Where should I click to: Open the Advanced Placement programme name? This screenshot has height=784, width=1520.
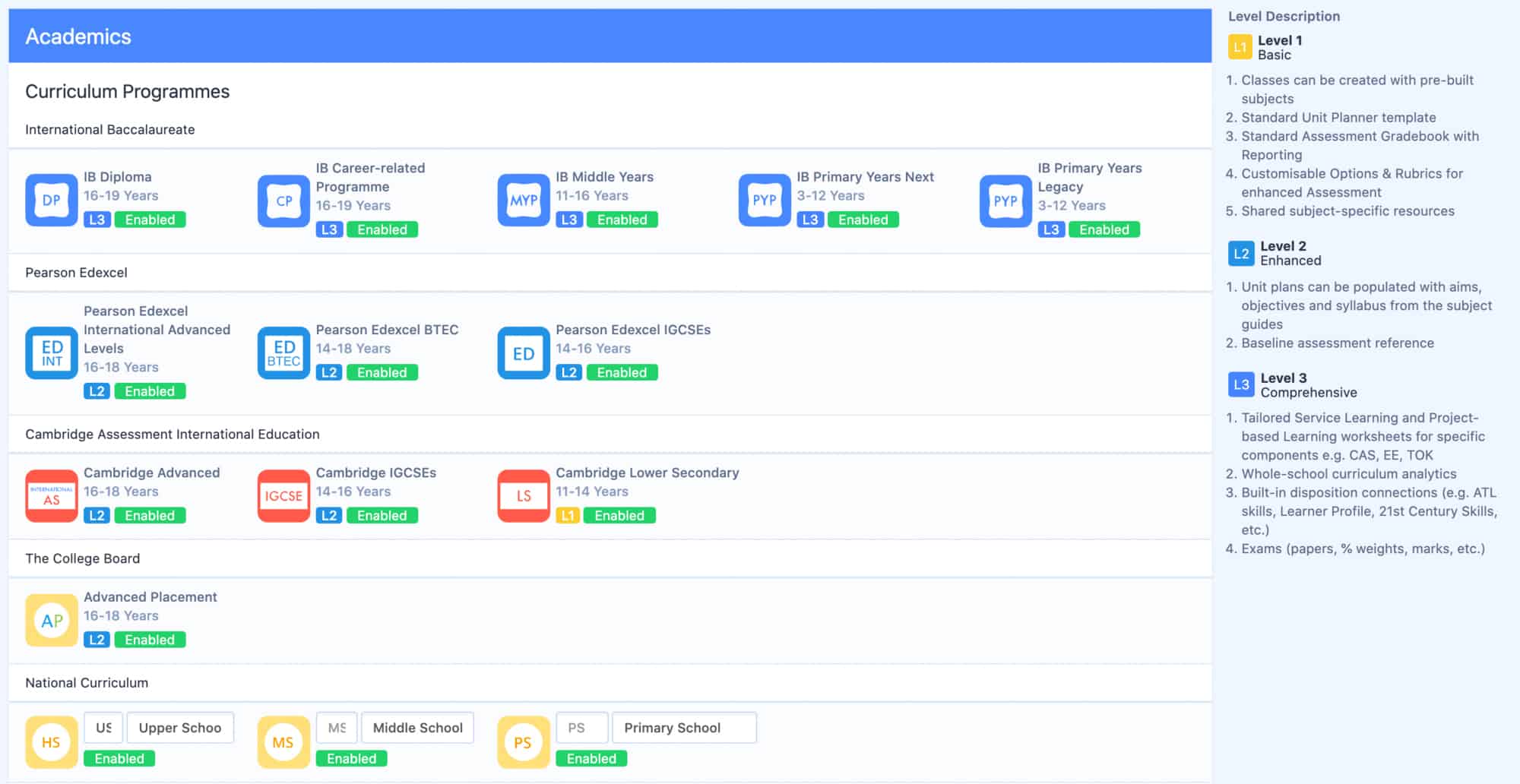tap(150, 597)
